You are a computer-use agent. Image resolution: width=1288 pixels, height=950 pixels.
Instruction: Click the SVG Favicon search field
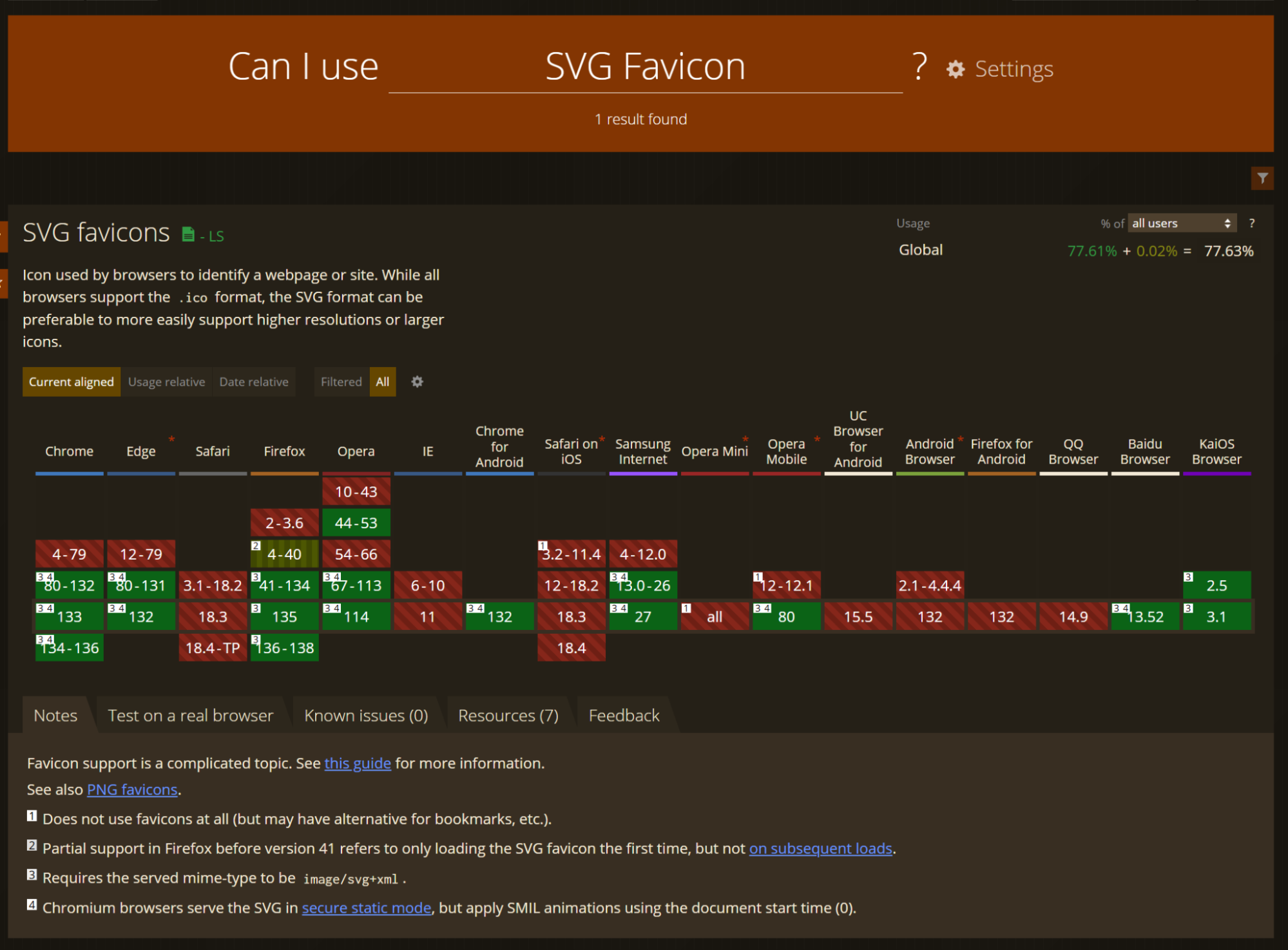pyautogui.click(x=645, y=67)
